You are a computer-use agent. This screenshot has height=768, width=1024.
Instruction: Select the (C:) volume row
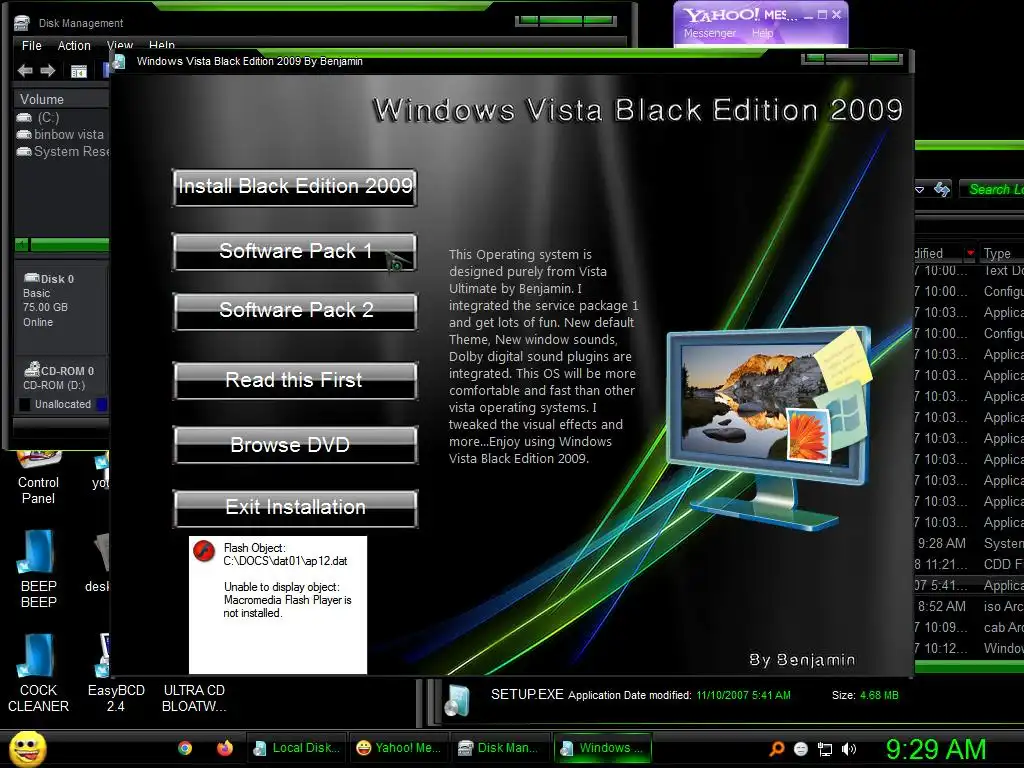62,118
